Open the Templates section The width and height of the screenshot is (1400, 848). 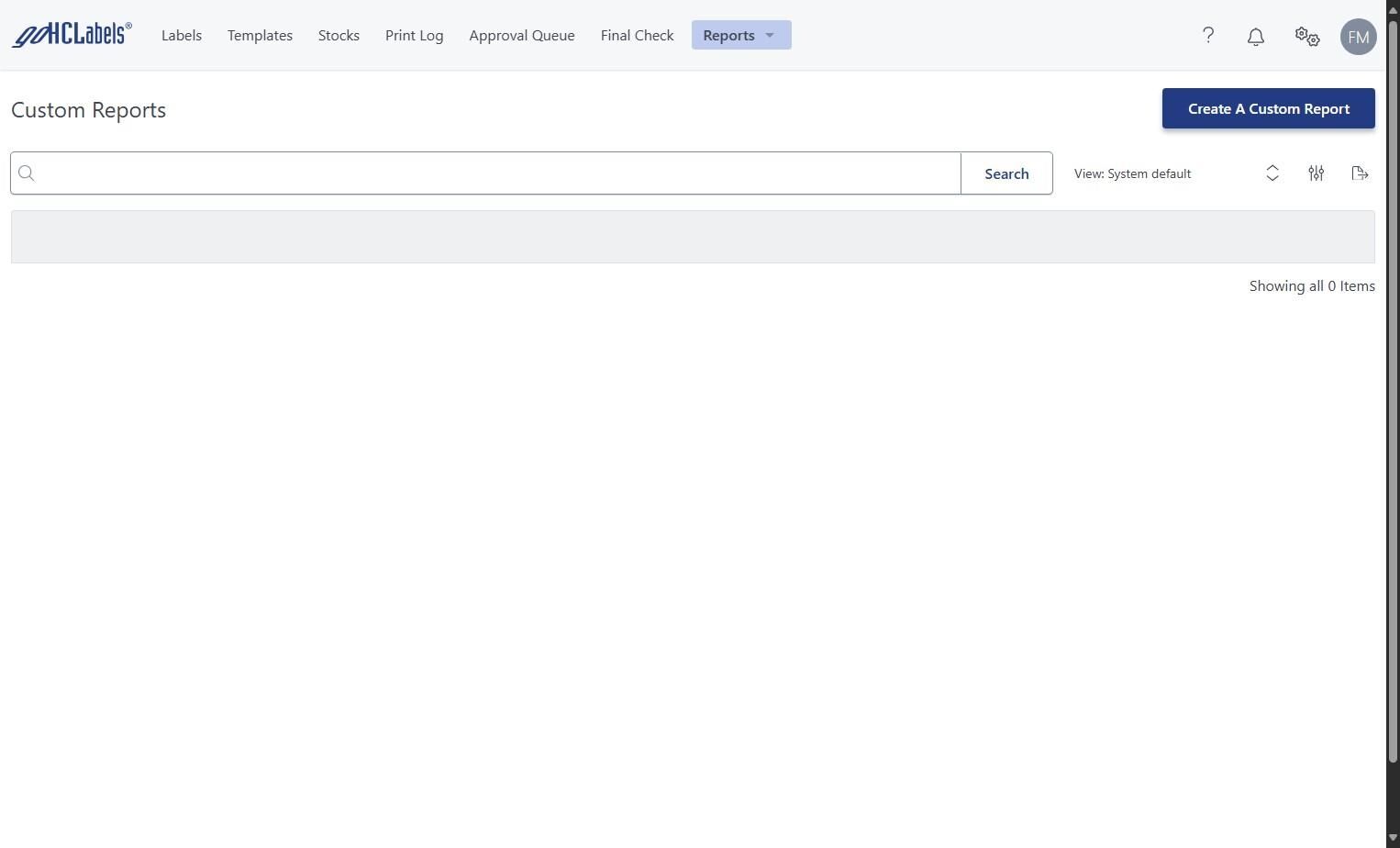click(260, 35)
